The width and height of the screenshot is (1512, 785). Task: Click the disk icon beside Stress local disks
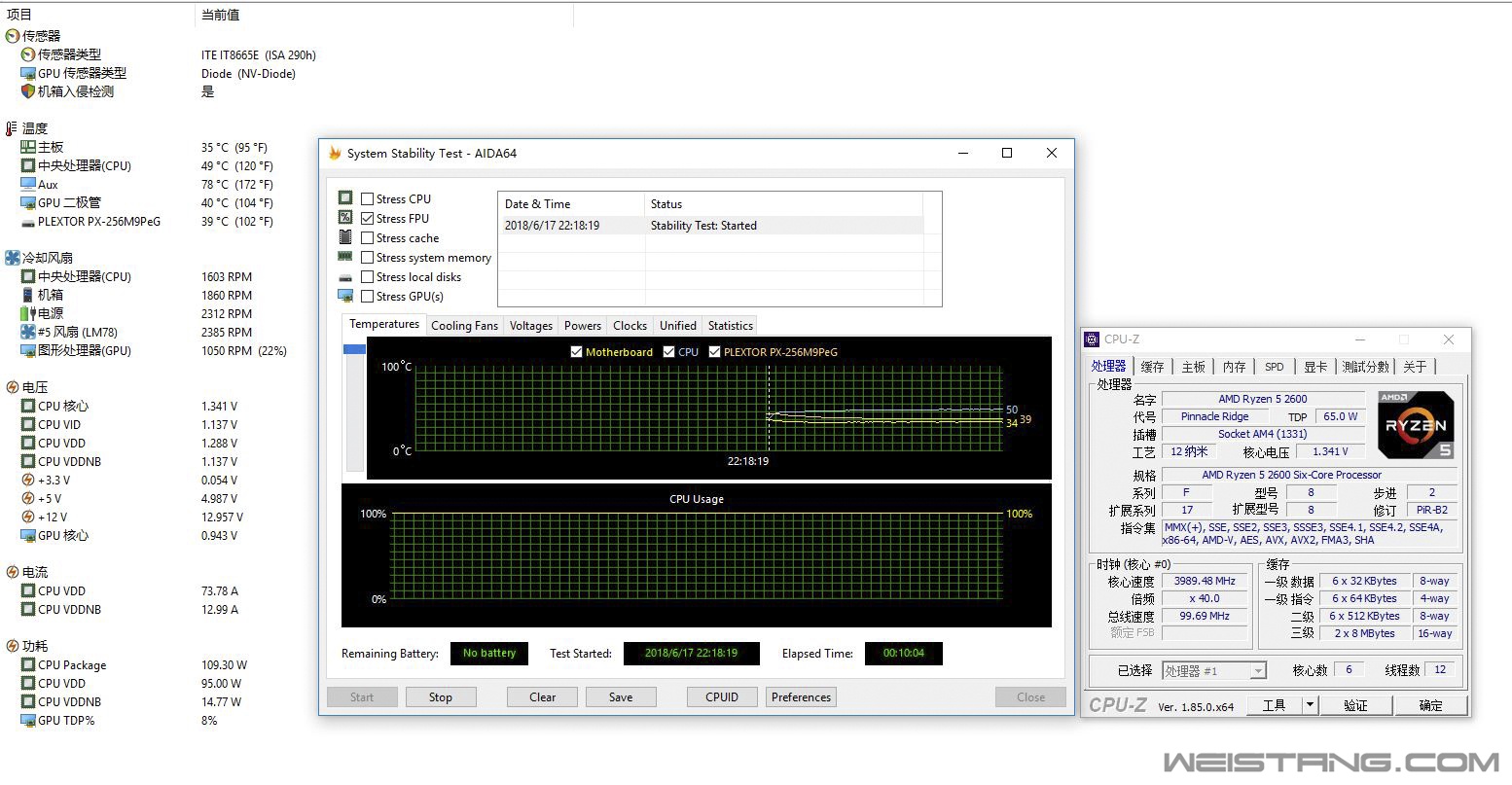click(345, 277)
